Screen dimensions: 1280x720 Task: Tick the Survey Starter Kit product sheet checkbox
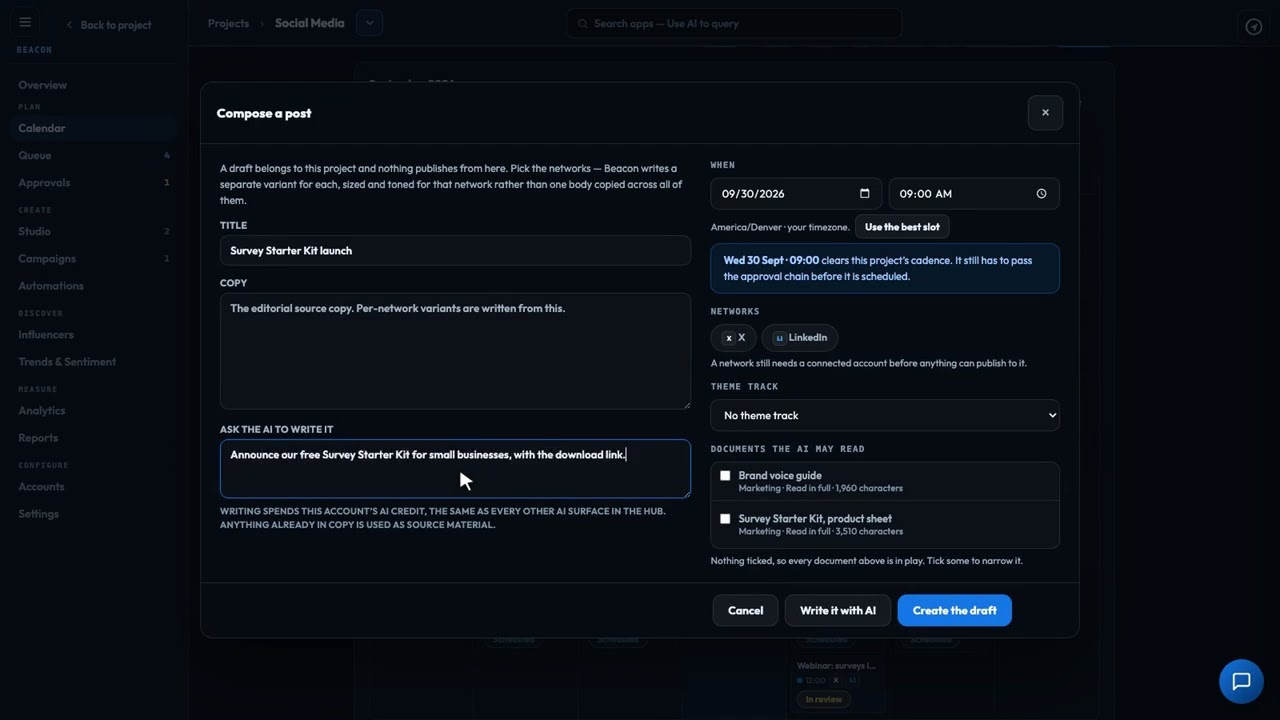(x=725, y=519)
